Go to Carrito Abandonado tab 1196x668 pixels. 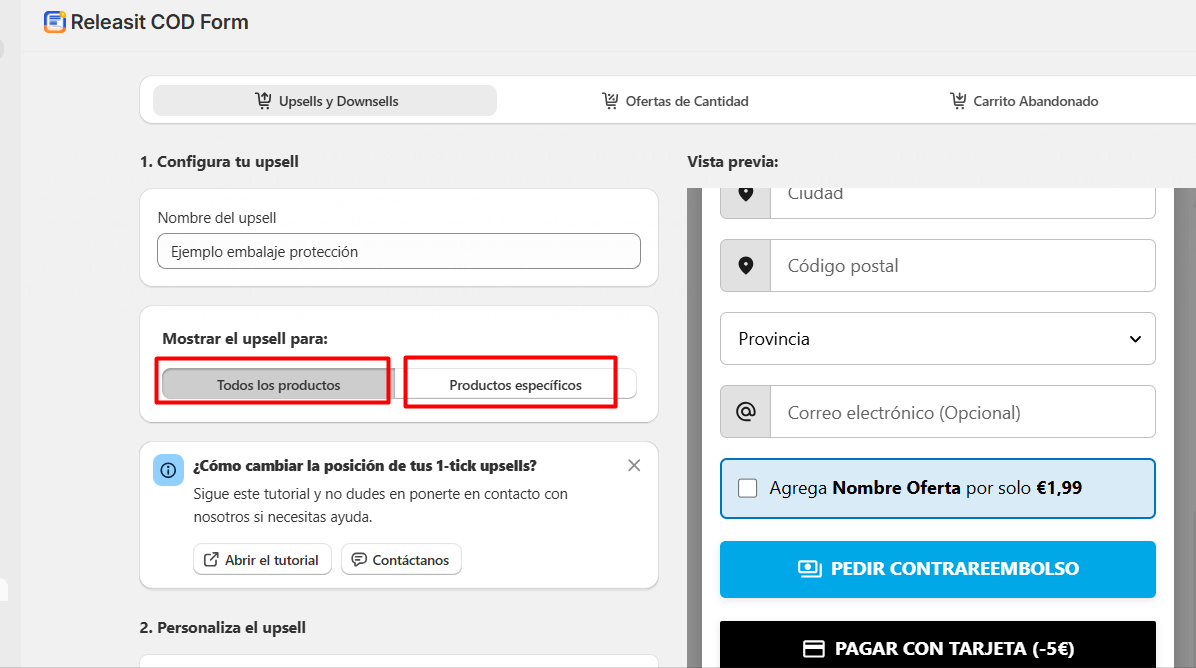[1023, 101]
